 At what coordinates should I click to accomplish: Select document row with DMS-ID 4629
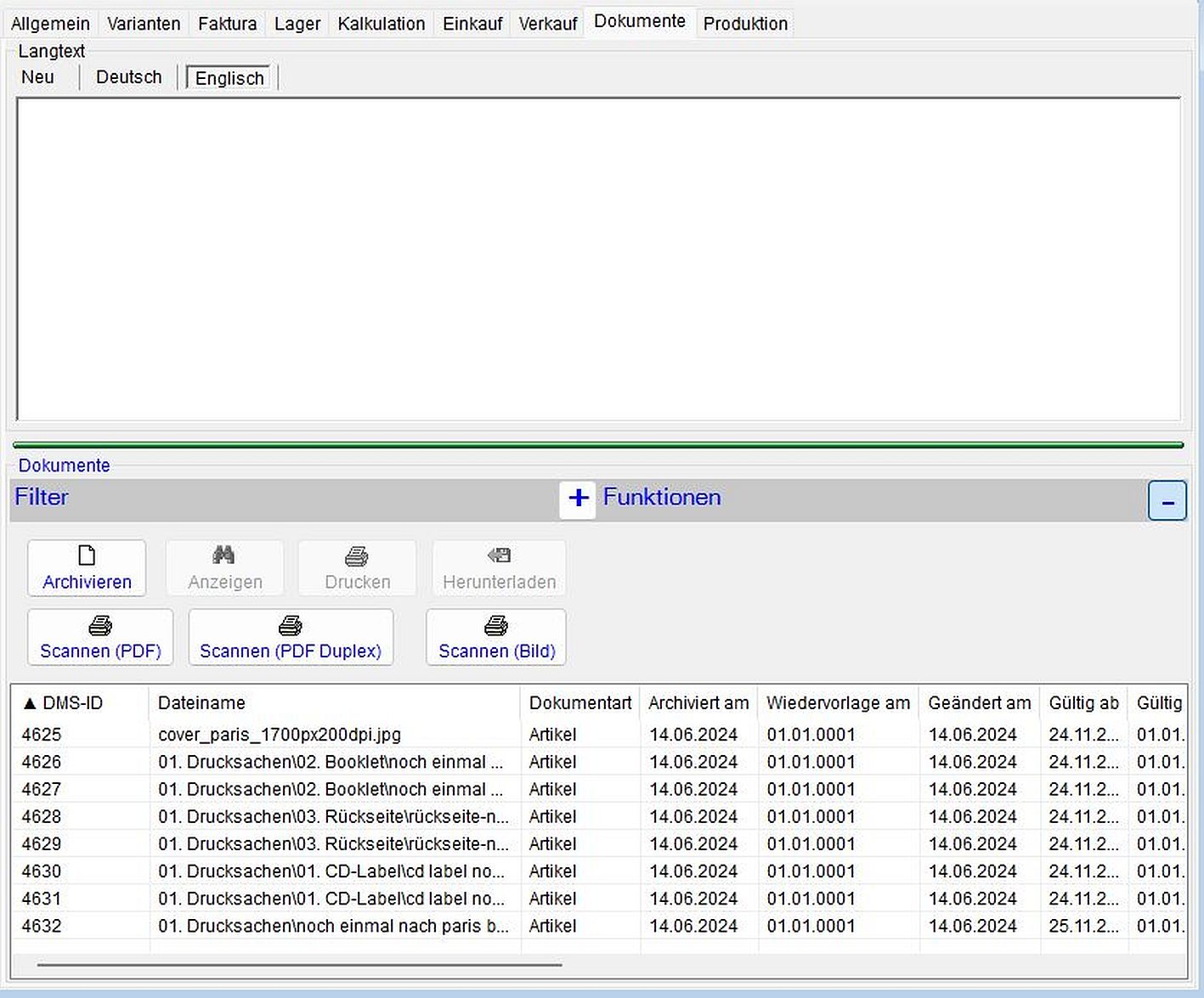point(599,843)
